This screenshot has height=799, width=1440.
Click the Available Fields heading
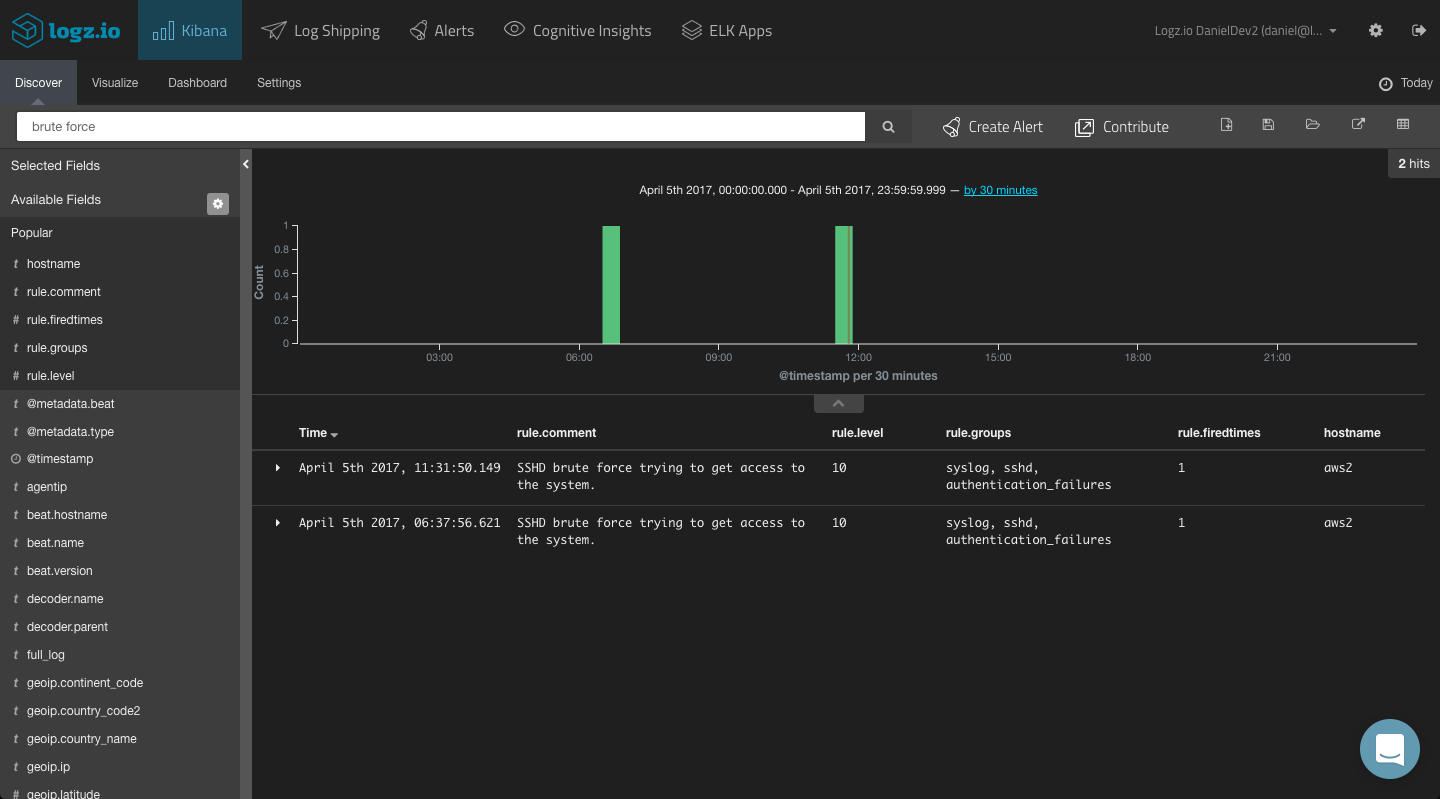pyautogui.click(x=56, y=200)
